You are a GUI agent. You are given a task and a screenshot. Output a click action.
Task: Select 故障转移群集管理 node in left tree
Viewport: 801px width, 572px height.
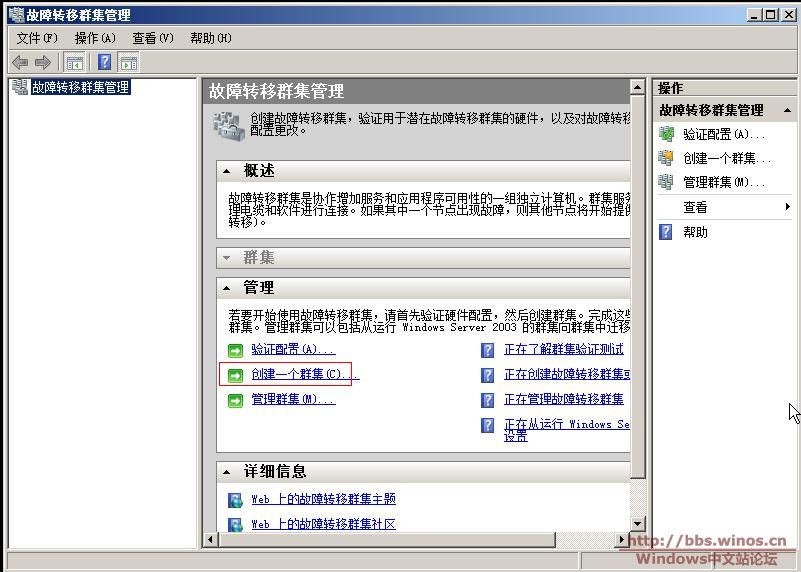pyautogui.click(x=80, y=87)
